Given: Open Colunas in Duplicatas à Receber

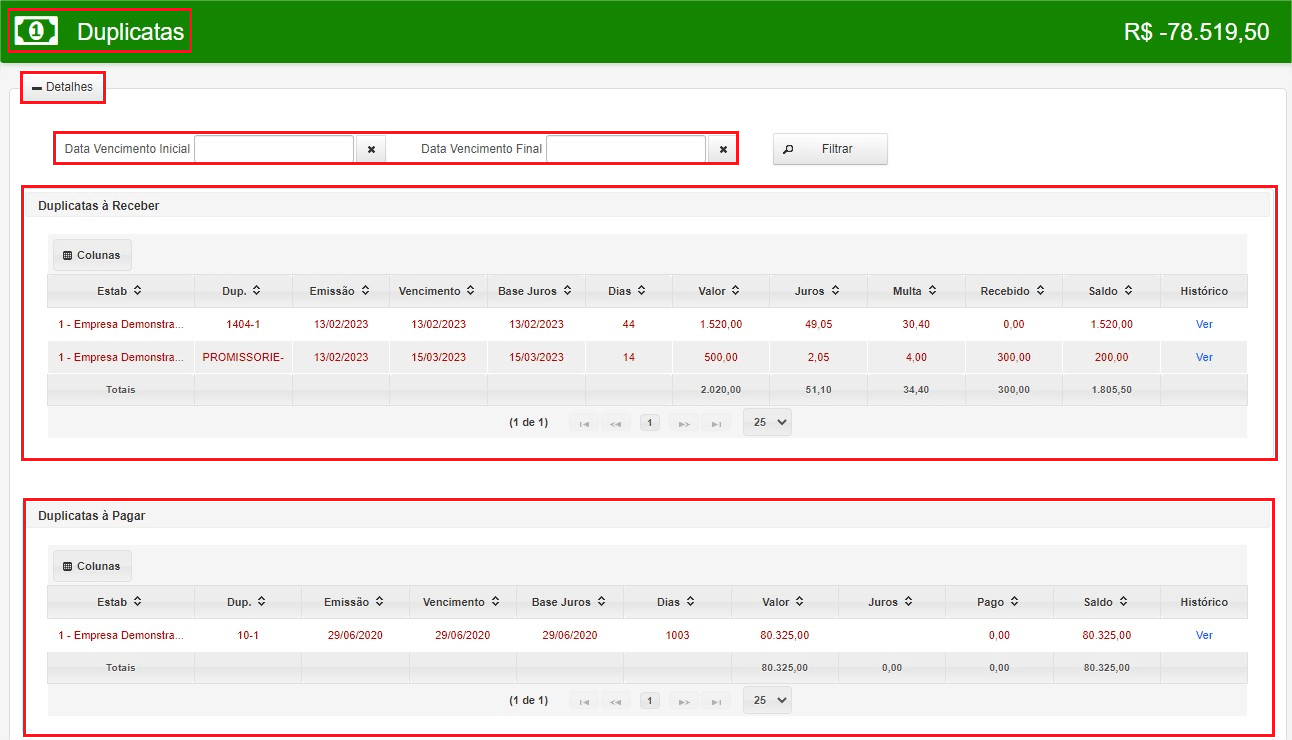Looking at the screenshot, I should tap(91, 254).
